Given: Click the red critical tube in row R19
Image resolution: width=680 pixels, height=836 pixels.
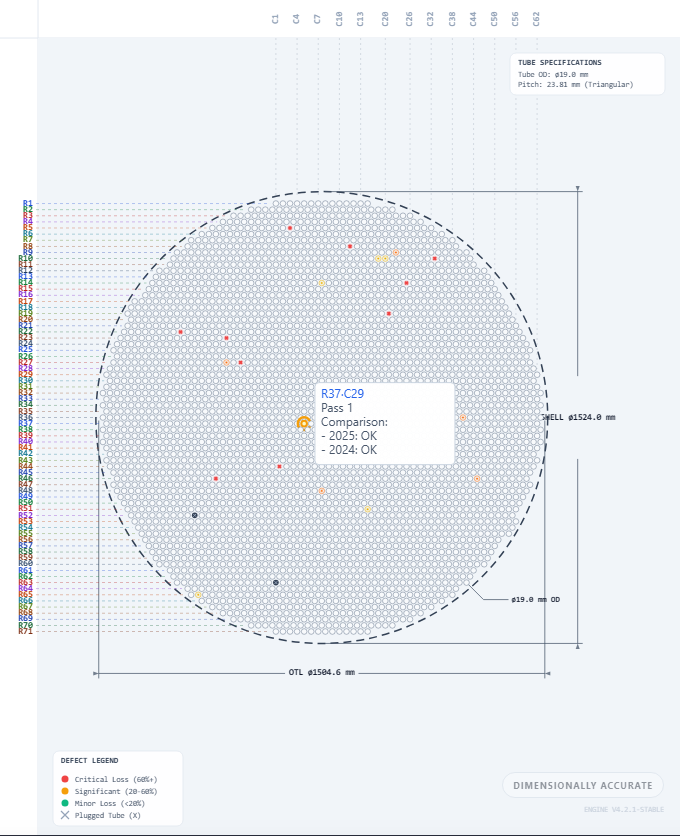Looking at the screenshot, I should [x=389, y=314].
